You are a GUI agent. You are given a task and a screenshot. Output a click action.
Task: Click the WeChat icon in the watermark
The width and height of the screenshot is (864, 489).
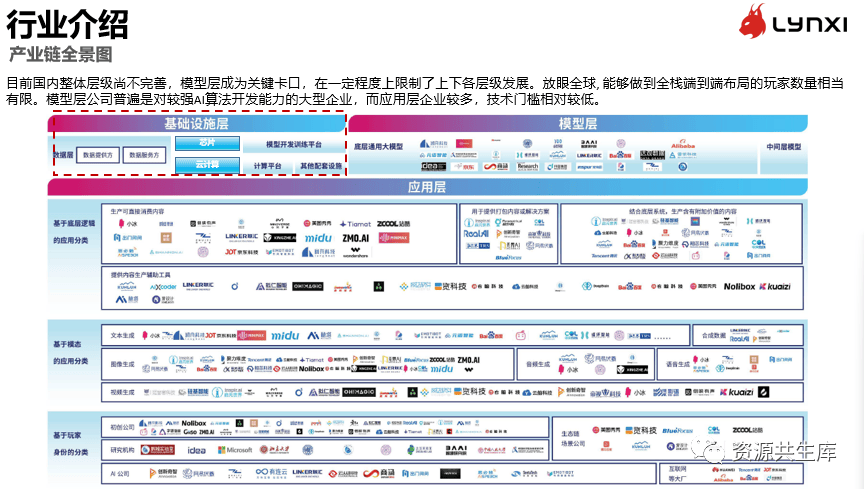(717, 451)
